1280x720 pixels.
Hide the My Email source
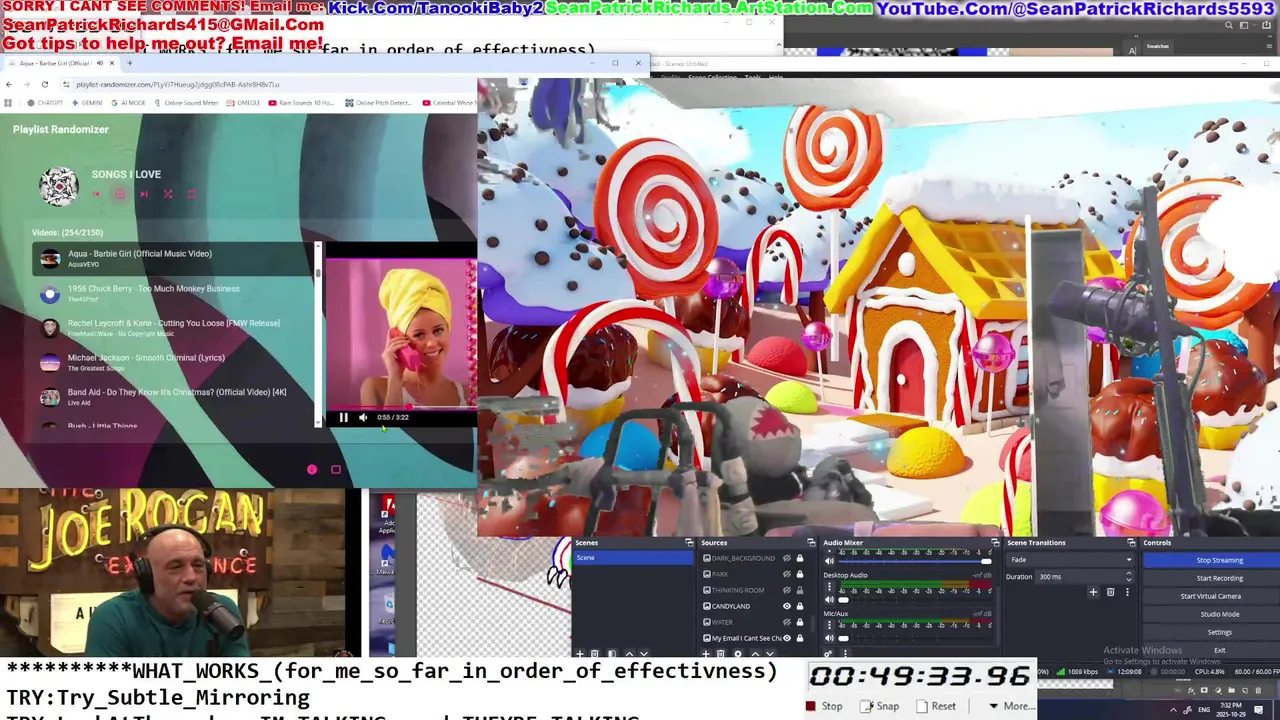pos(786,638)
